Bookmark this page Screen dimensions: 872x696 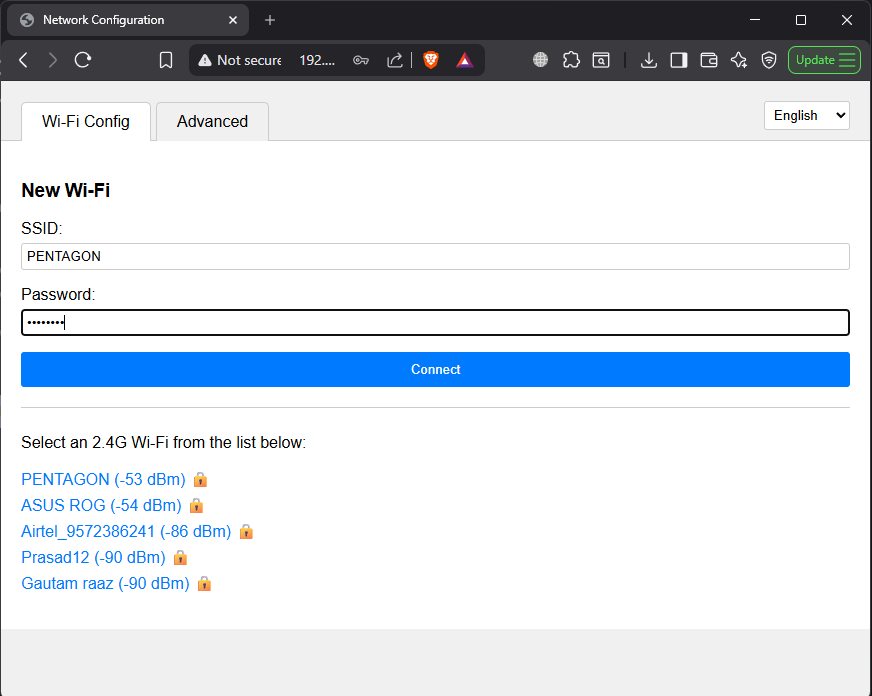point(166,60)
